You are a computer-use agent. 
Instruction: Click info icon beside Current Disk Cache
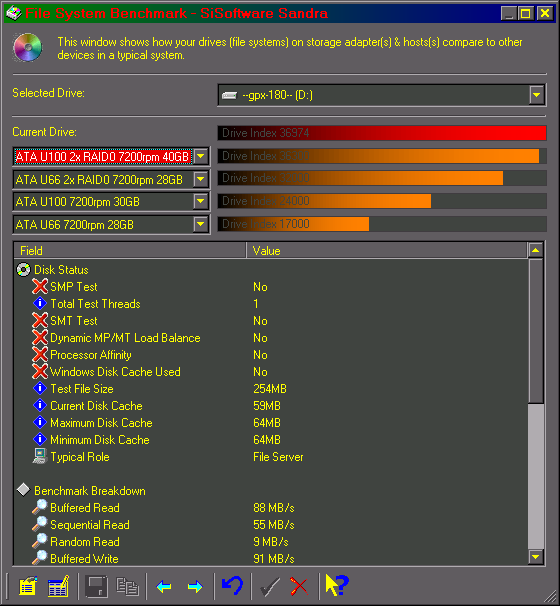click(40, 405)
